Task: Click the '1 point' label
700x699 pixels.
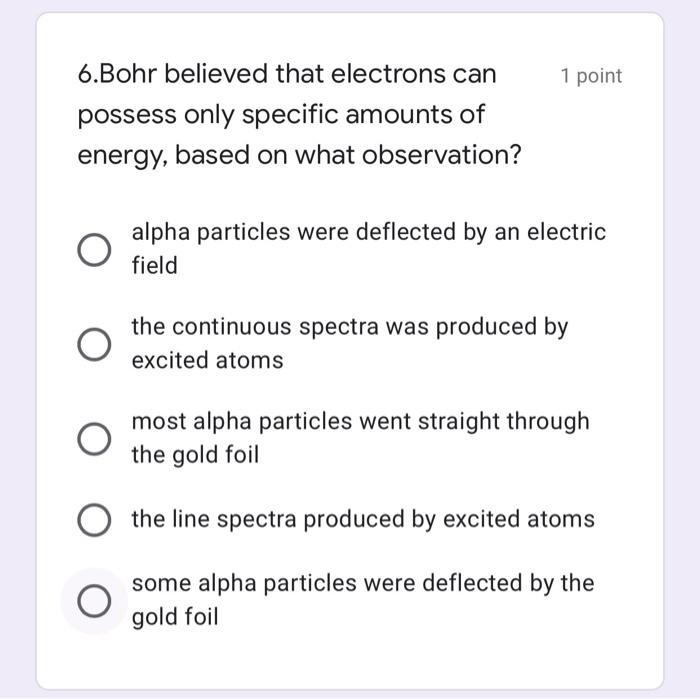Action: (591, 76)
